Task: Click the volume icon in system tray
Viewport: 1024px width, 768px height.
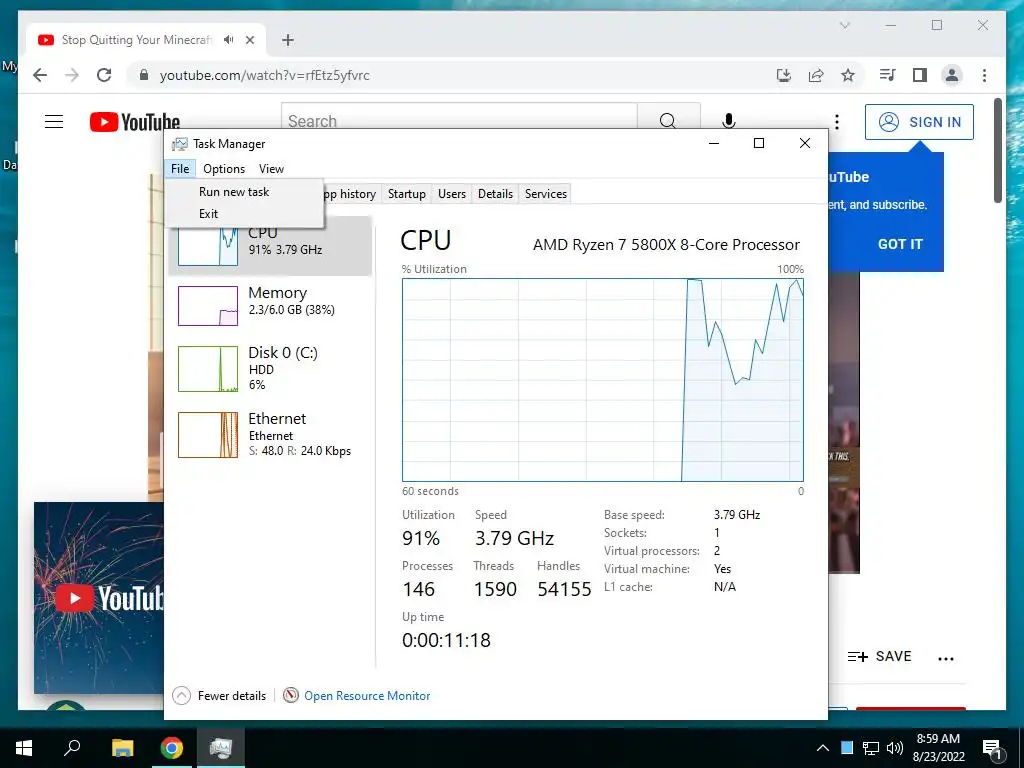Action: pyautogui.click(x=895, y=748)
